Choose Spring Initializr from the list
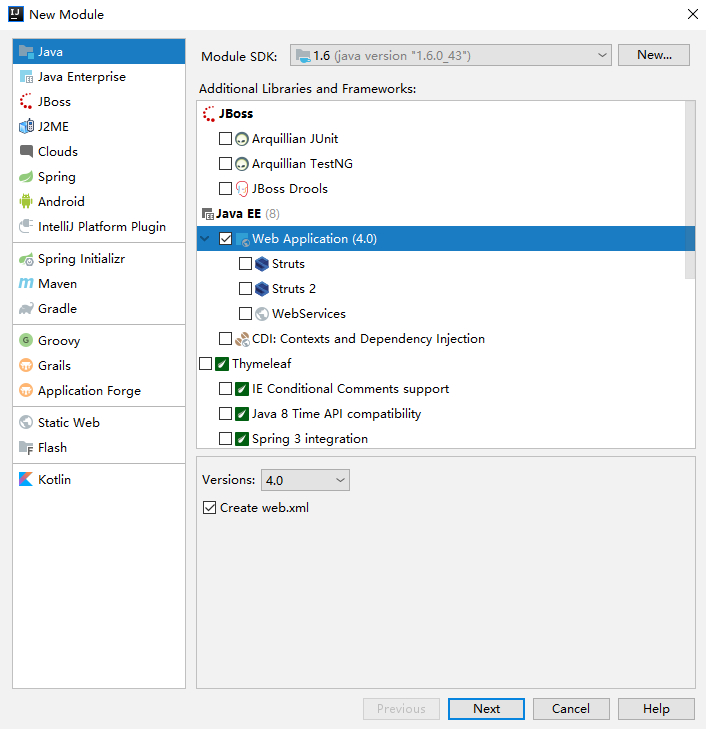The image size is (706, 729). pyautogui.click(x=81, y=259)
